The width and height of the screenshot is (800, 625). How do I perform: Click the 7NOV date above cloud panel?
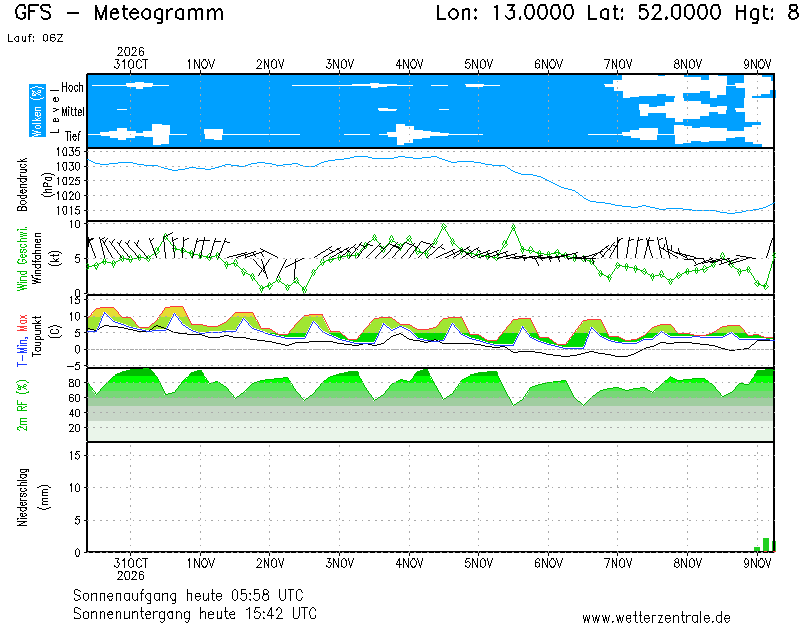pyautogui.click(x=618, y=65)
